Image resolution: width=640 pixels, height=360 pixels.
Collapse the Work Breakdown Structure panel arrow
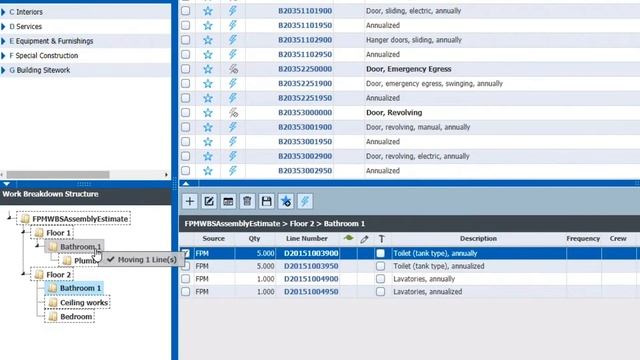pos(7,184)
